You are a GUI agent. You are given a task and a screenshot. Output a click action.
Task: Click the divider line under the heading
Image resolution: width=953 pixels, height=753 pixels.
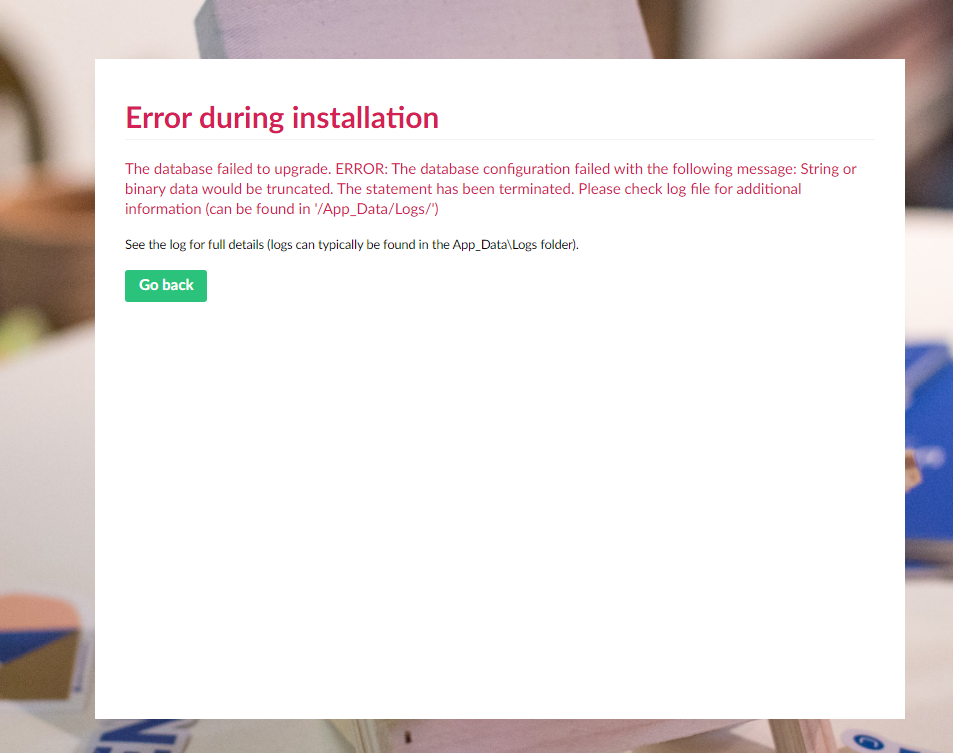coord(500,138)
